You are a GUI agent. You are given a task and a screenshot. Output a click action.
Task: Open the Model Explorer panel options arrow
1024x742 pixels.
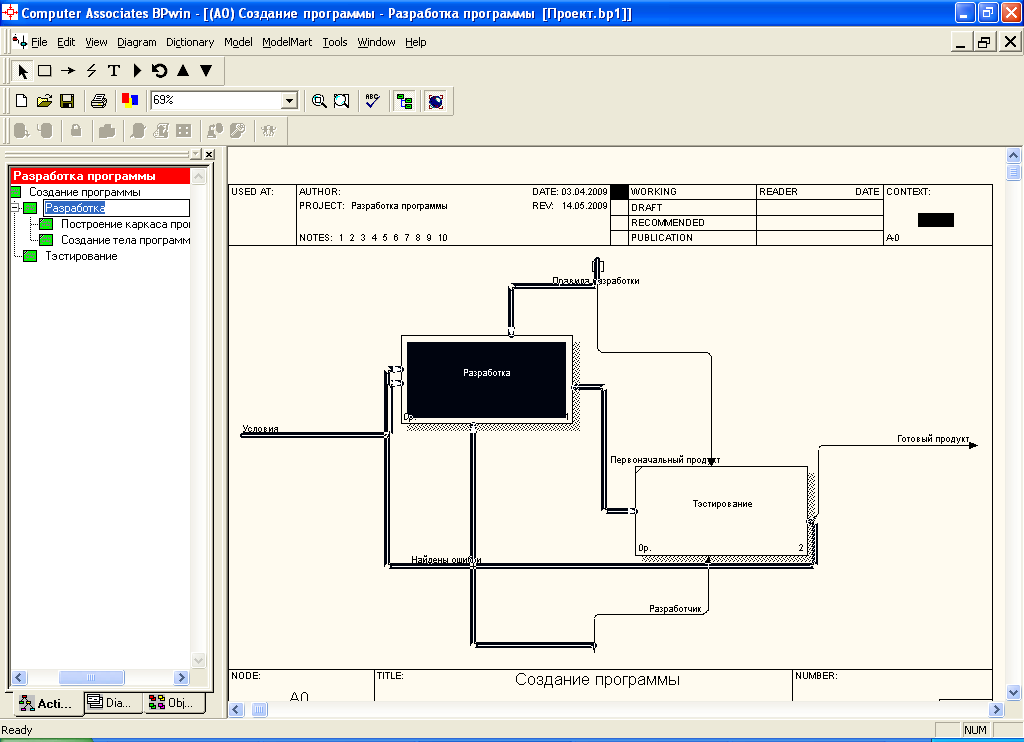point(195,155)
